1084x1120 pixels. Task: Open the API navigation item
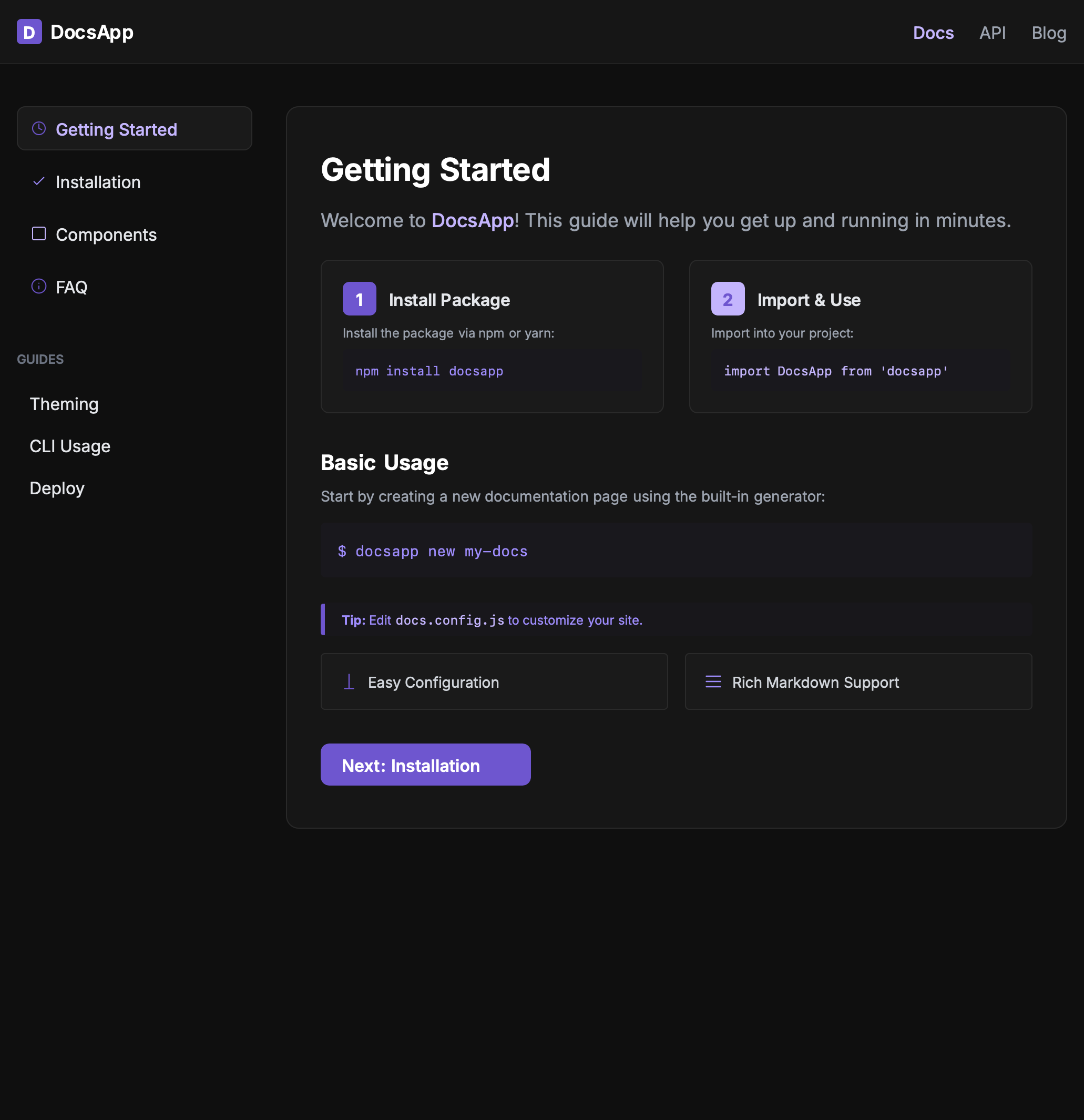tap(993, 33)
